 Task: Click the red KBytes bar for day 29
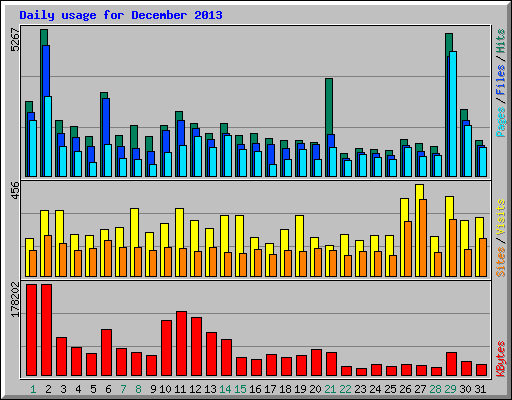coord(451,364)
